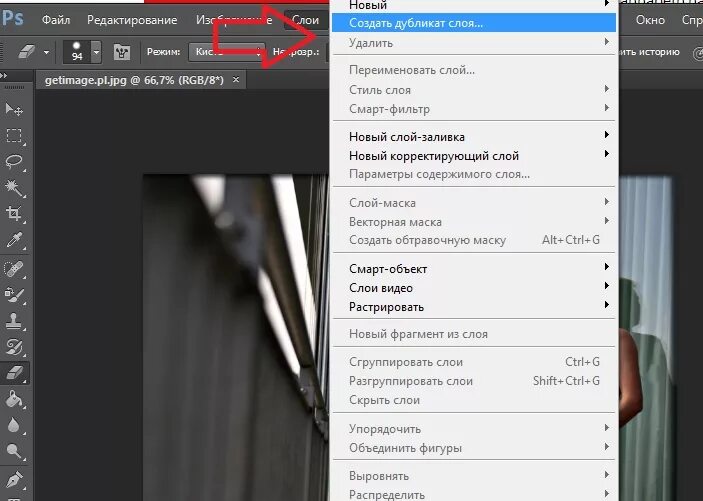Open the Режим mode dropdown
Viewport: 703px width, 501px height.
[227, 52]
